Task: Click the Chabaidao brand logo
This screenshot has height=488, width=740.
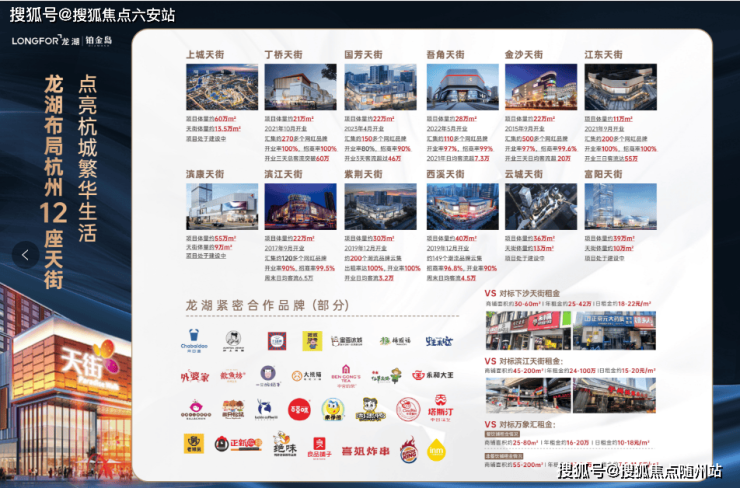Action: click(196, 342)
